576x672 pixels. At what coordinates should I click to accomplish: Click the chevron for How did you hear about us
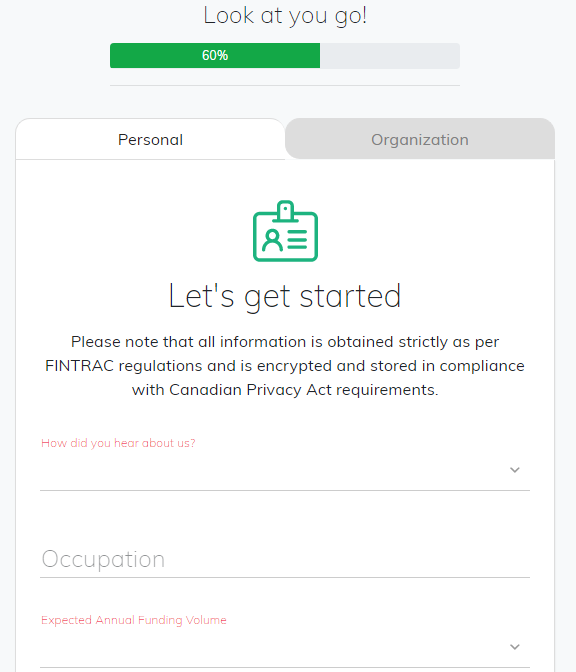pyautogui.click(x=515, y=470)
